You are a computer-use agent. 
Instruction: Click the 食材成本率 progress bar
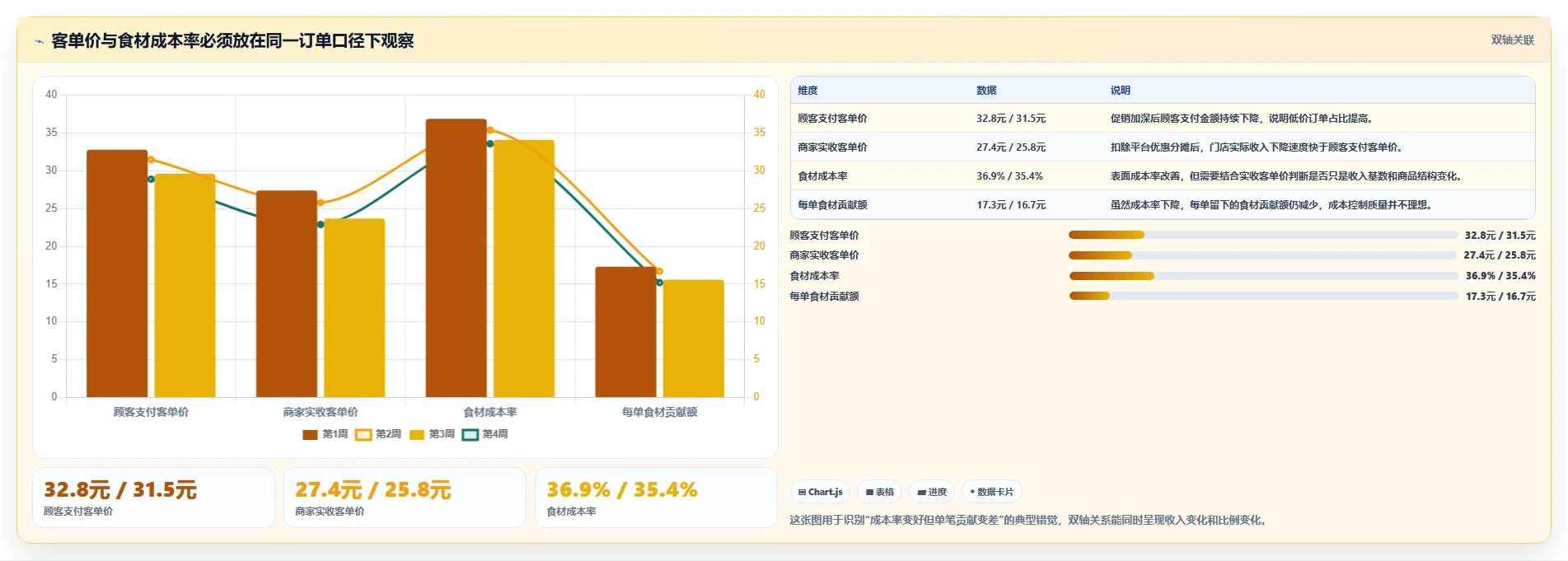1263,276
